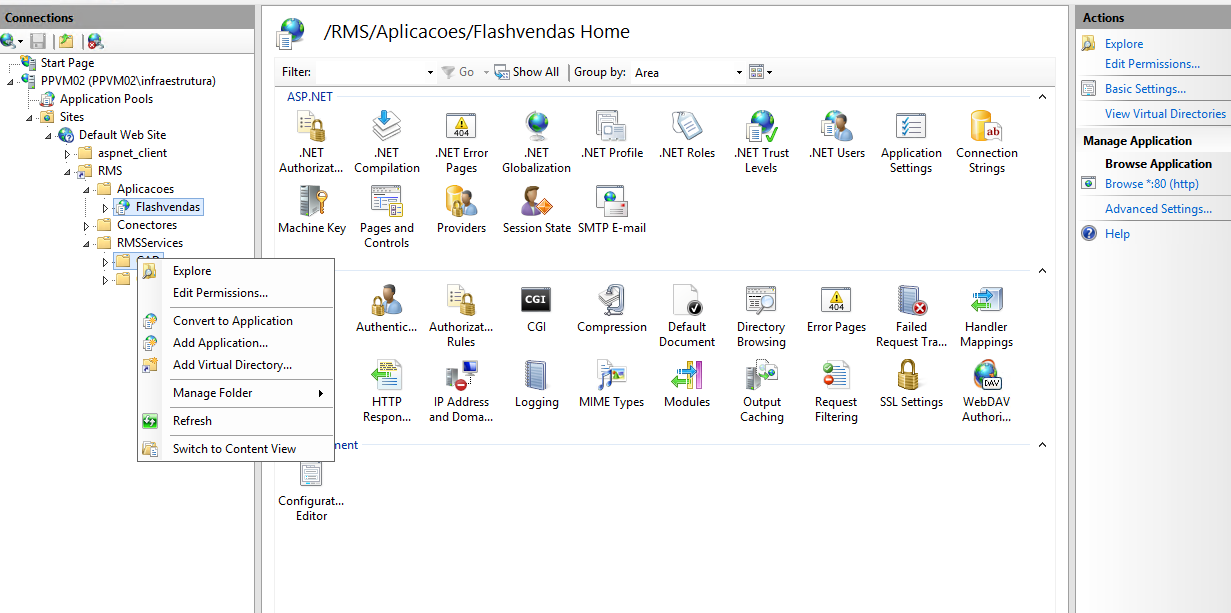
Task: Select the RMSServices folder node
Action: [150, 243]
